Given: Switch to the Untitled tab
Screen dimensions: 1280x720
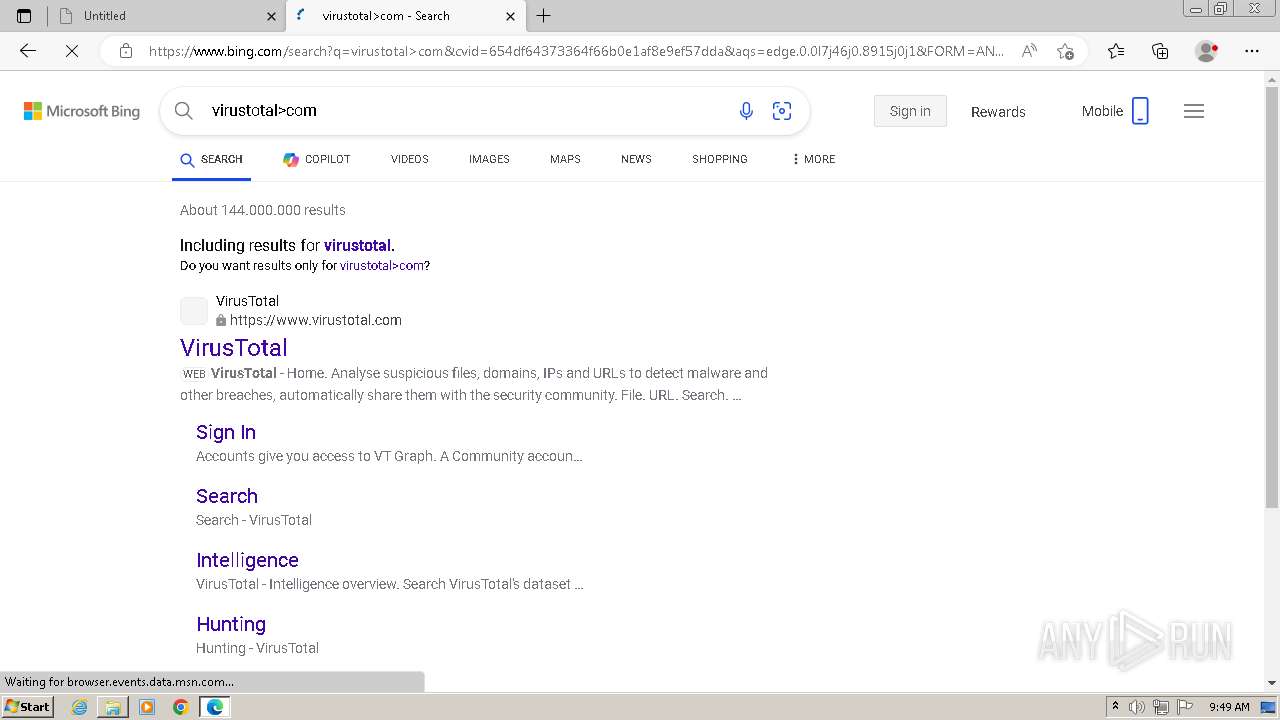Looking at the screenshot, I should [167, 16].
